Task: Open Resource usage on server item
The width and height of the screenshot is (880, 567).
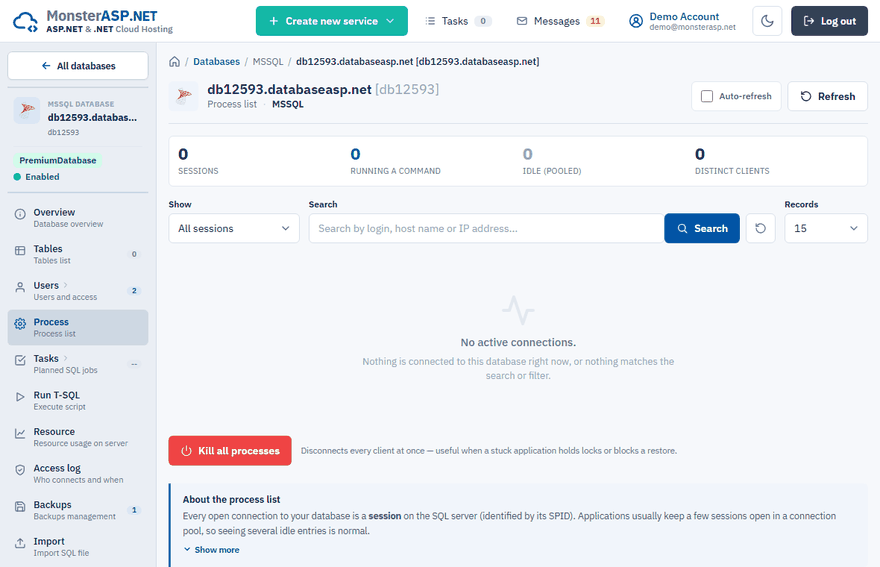Action: 78,437
